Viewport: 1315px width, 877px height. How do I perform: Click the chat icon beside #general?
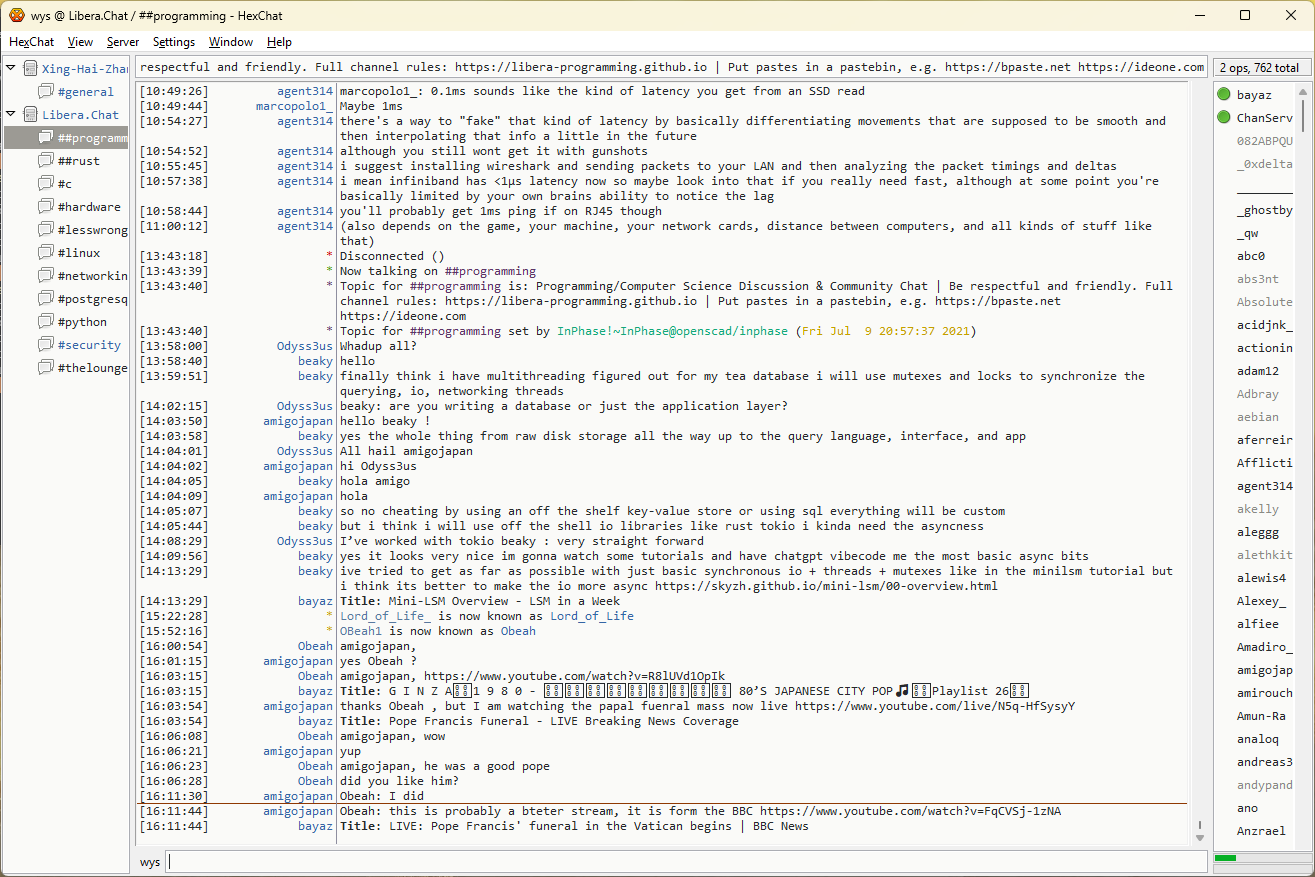(x=46, y=92)
